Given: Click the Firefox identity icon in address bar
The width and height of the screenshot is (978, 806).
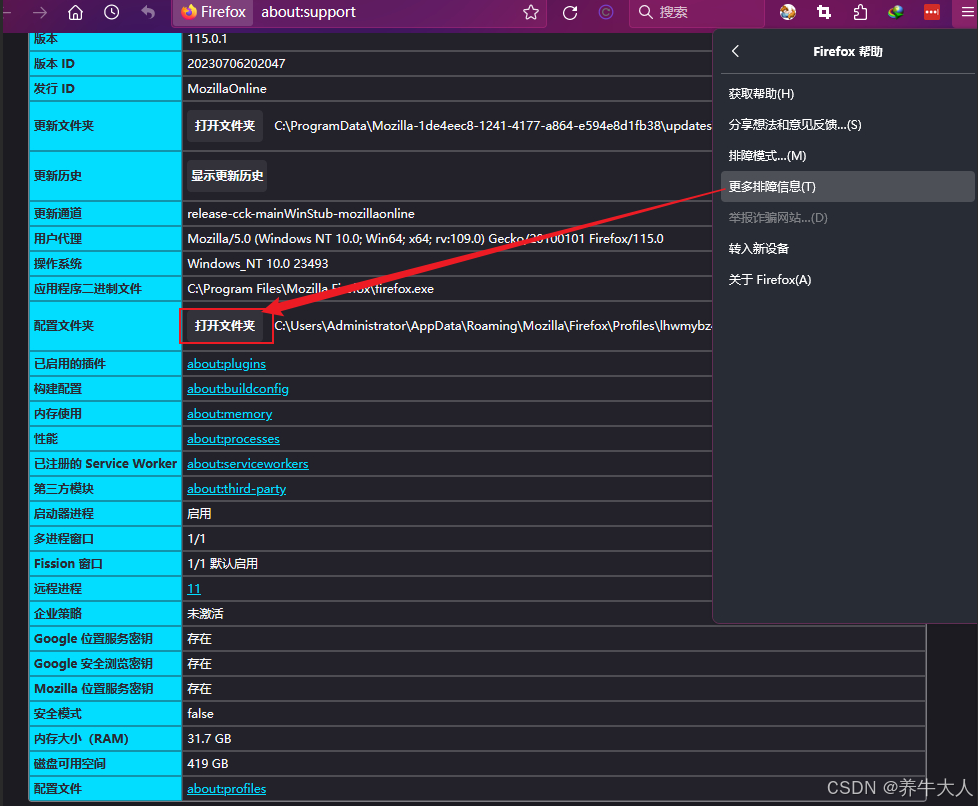Looking at the screenshot, I should pyautogui.click(x=215, y=12).
